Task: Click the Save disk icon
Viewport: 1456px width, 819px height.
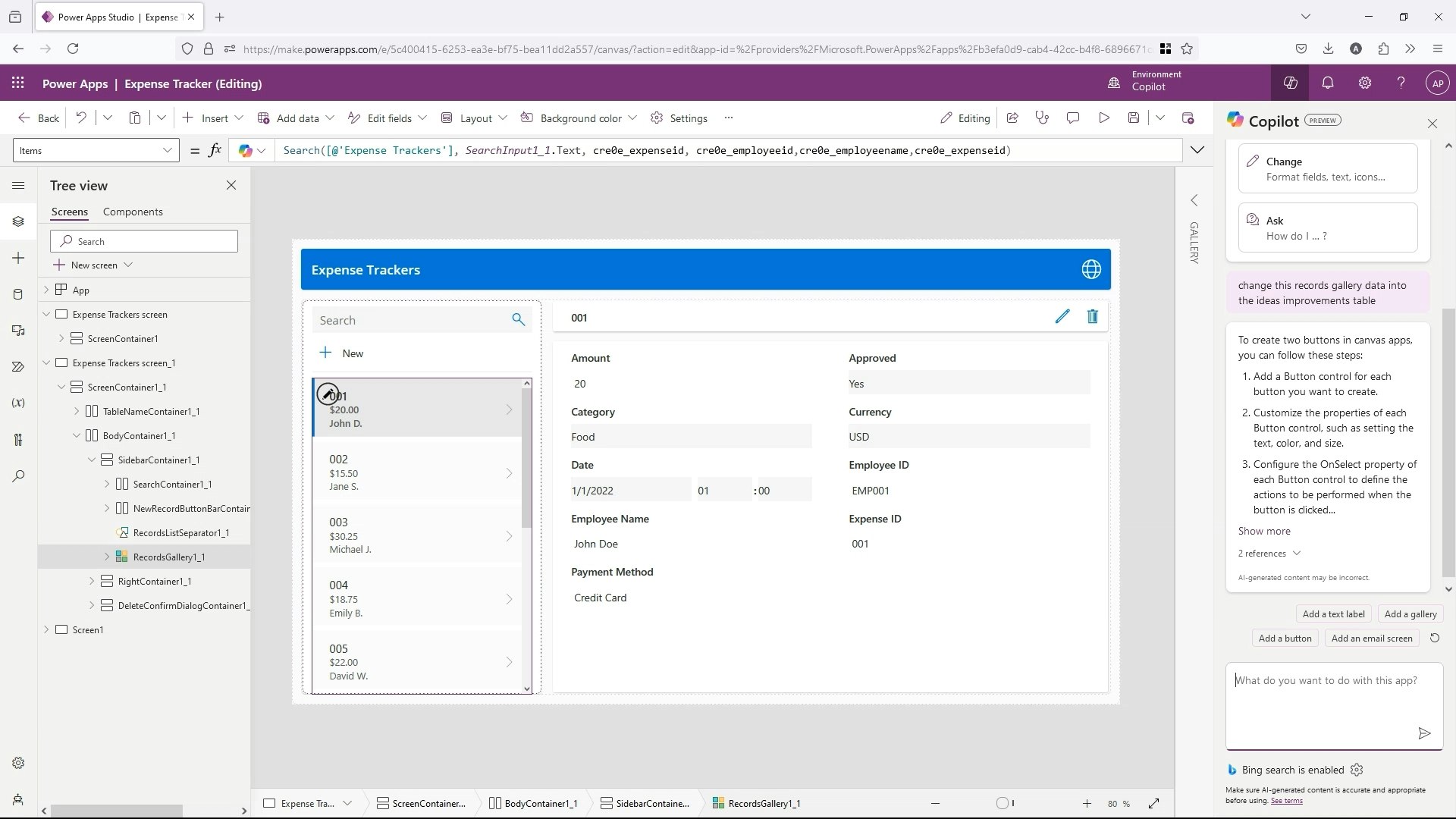Action: click(1133, 118)
